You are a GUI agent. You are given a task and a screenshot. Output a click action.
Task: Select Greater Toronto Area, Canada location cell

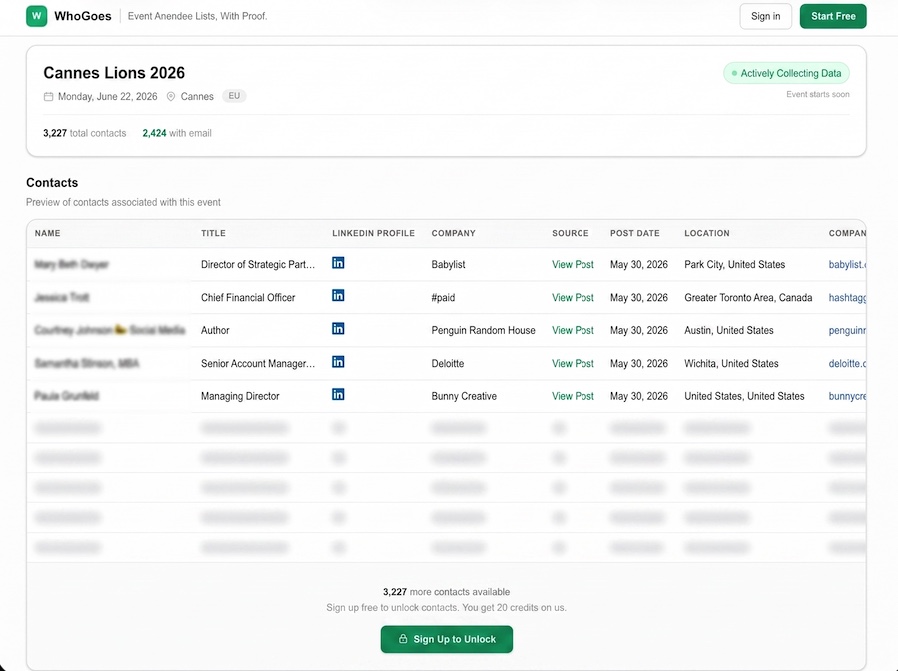[748, 298]
